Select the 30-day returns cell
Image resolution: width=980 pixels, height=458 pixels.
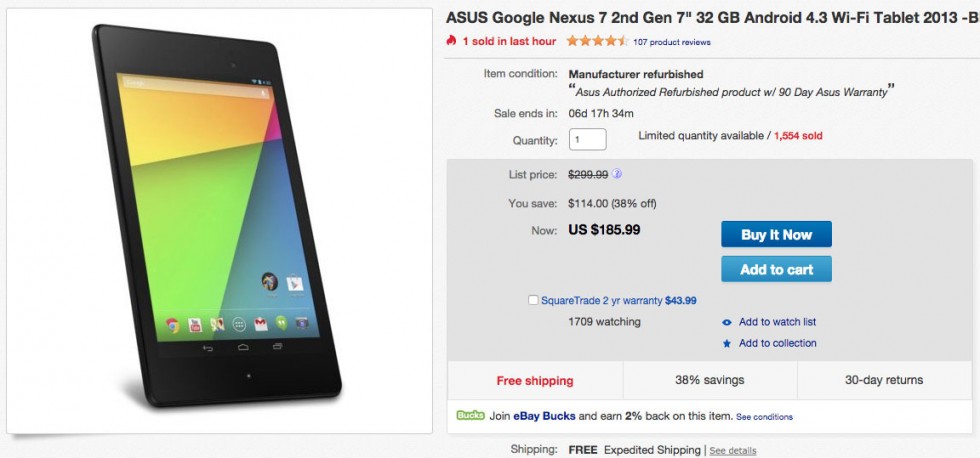[x=884, y=380]
